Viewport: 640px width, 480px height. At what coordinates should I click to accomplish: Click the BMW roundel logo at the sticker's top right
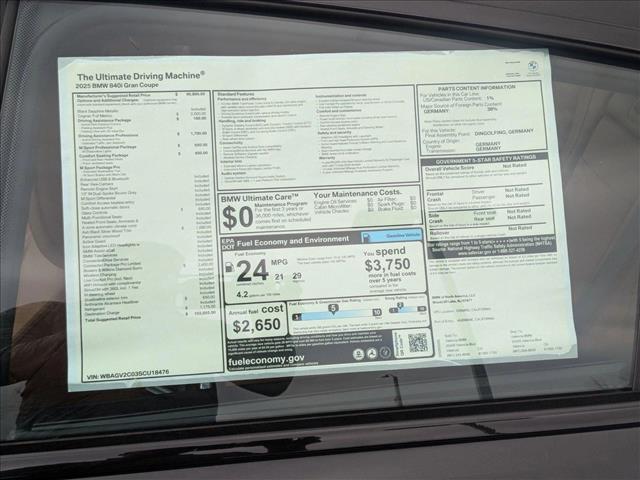532,67
